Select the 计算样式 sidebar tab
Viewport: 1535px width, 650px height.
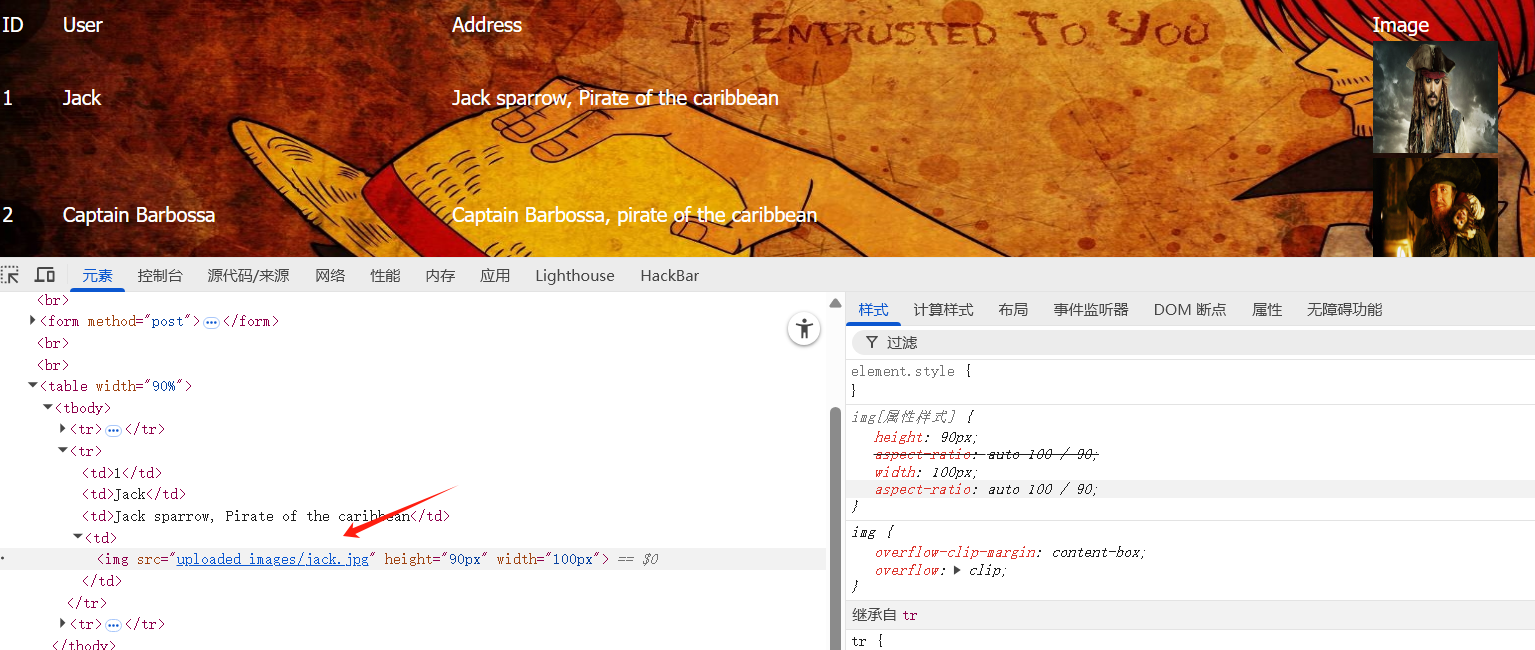[x=943, y=310]
